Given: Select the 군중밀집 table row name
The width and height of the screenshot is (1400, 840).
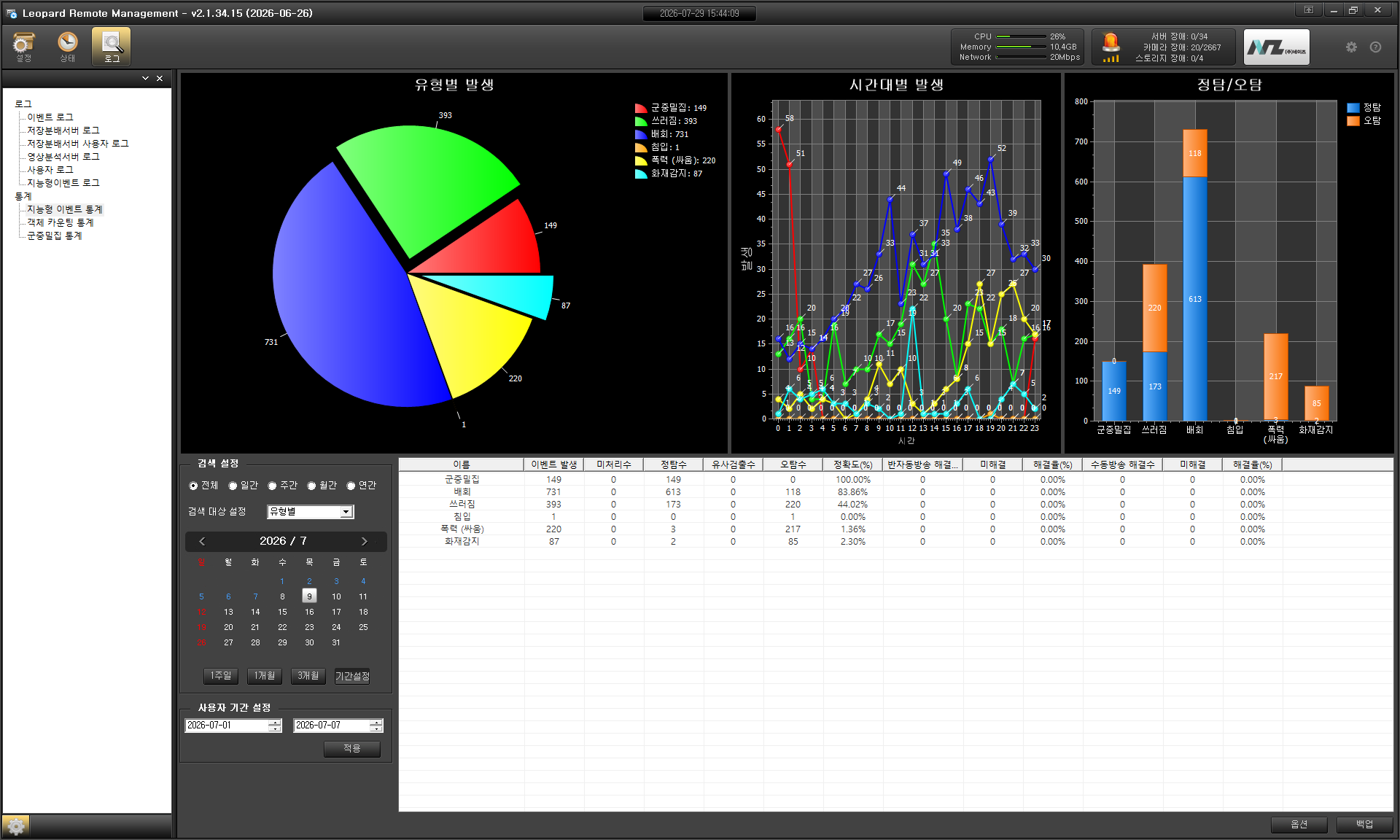Looking at the screenshot, I should 462,480.
